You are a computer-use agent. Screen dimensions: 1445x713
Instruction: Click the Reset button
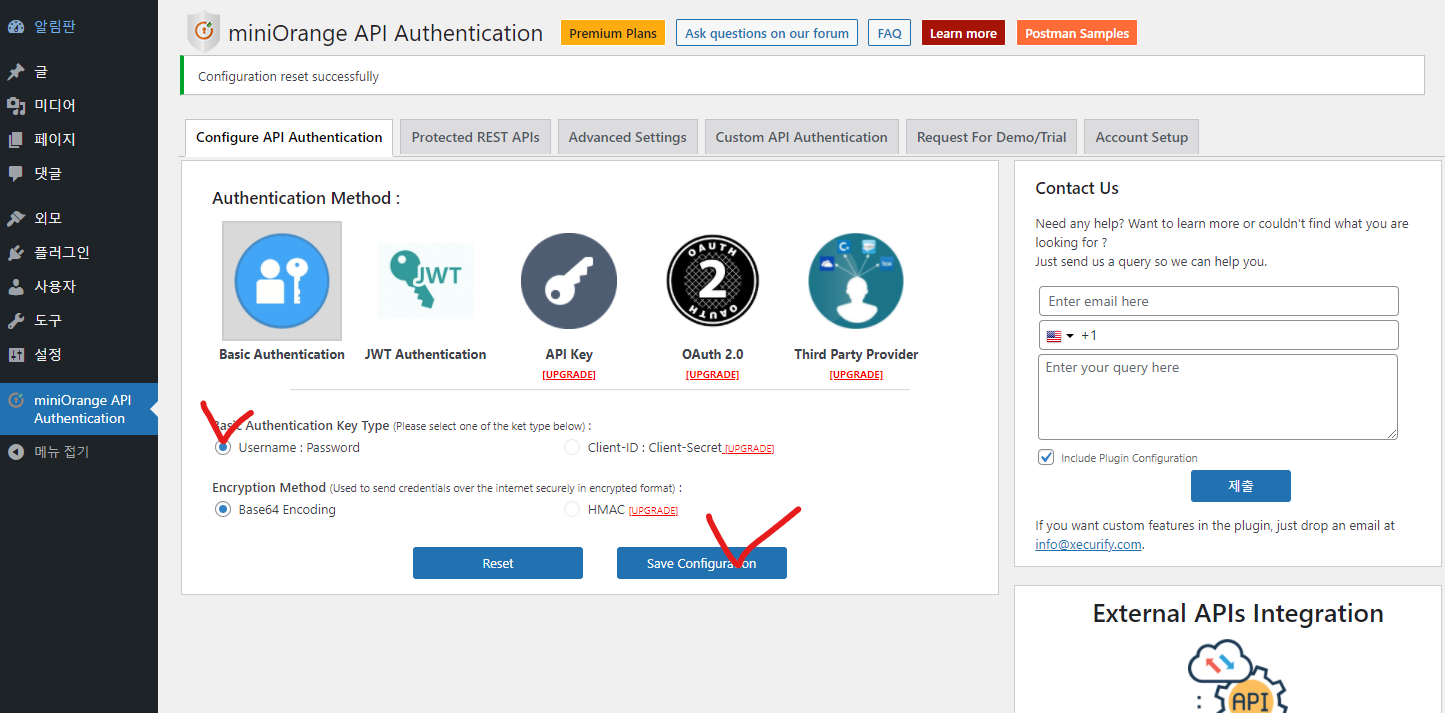tap(498, 563)
